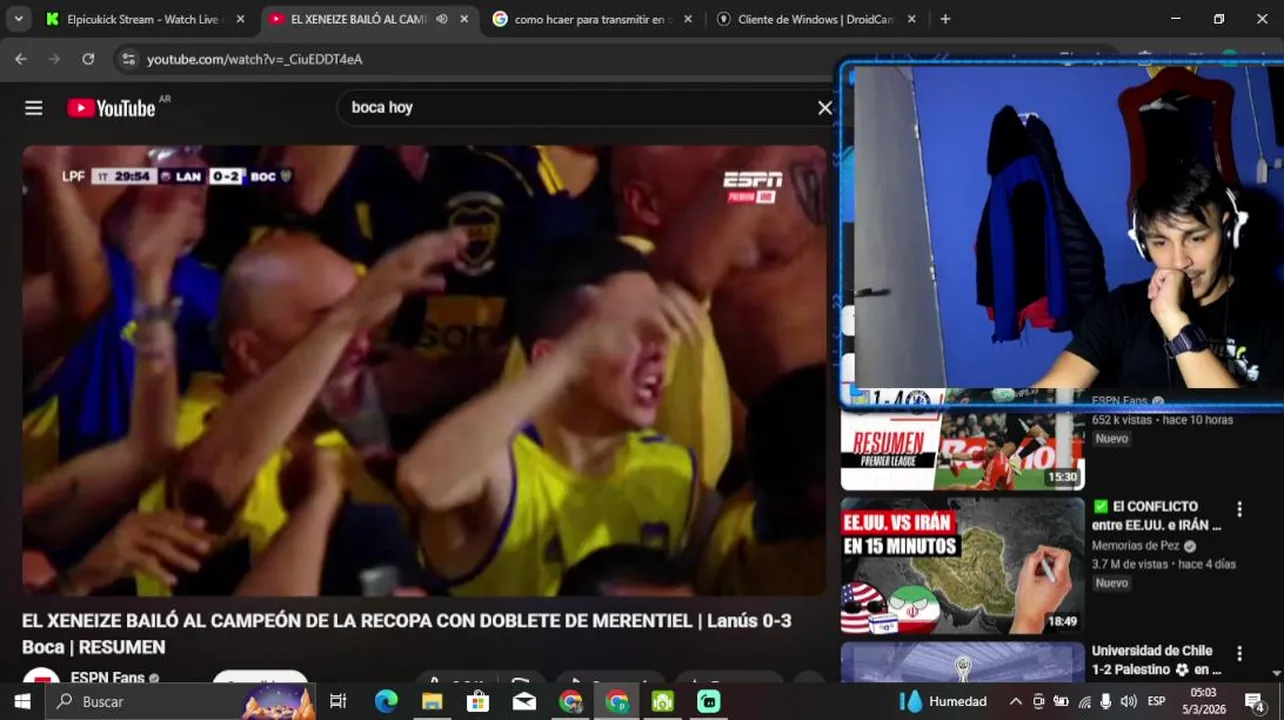Open Microsoft Store from the taskbar
The width and height of the screenshot is (1284, 720).
(478, 702)
